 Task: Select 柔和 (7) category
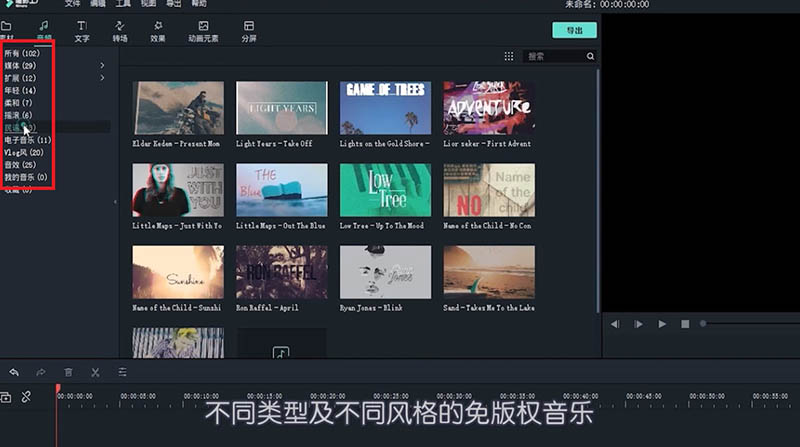pos(18,103)
